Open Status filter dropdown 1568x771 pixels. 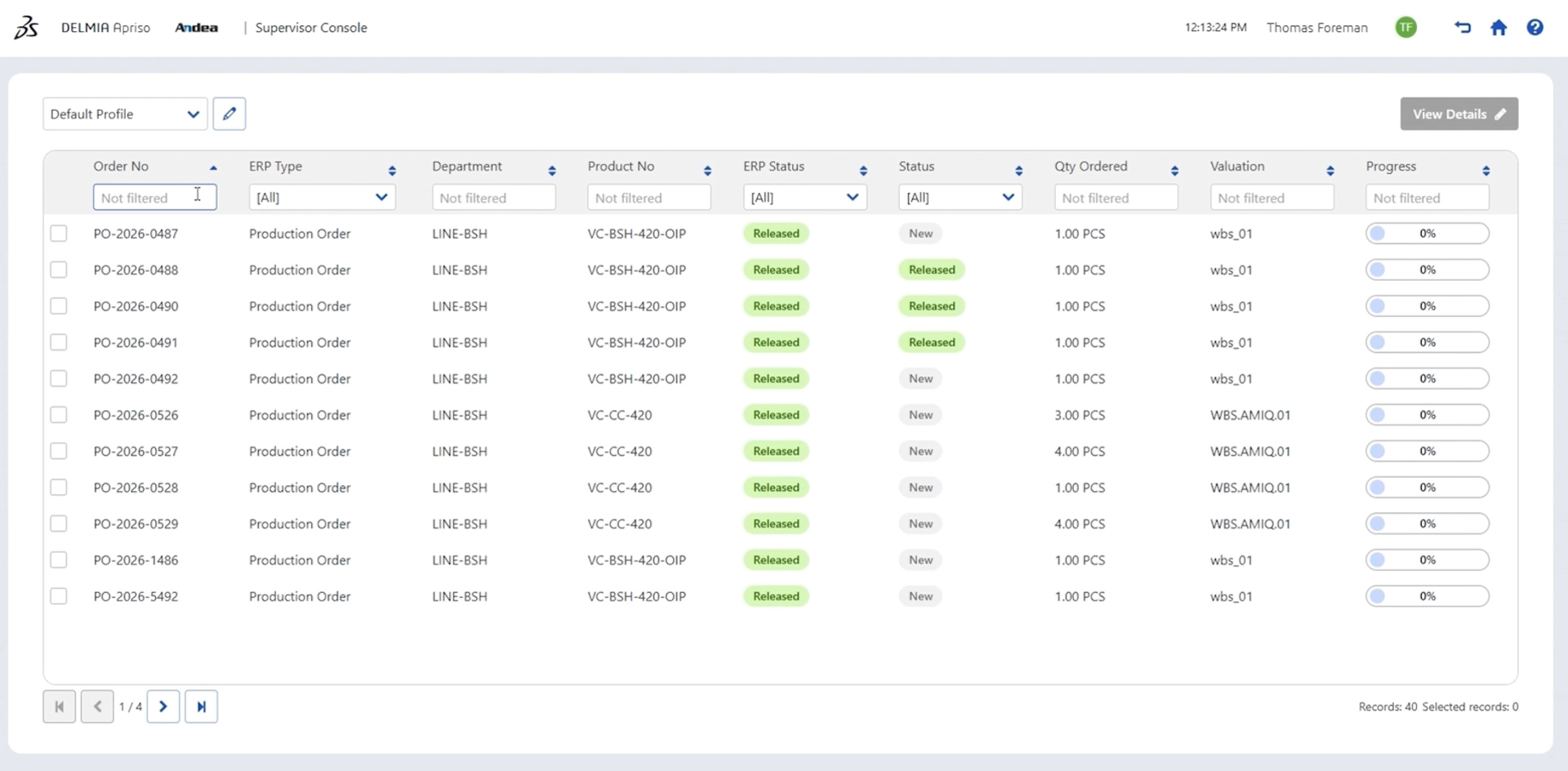pyautogui.click(x=960, y=197)
